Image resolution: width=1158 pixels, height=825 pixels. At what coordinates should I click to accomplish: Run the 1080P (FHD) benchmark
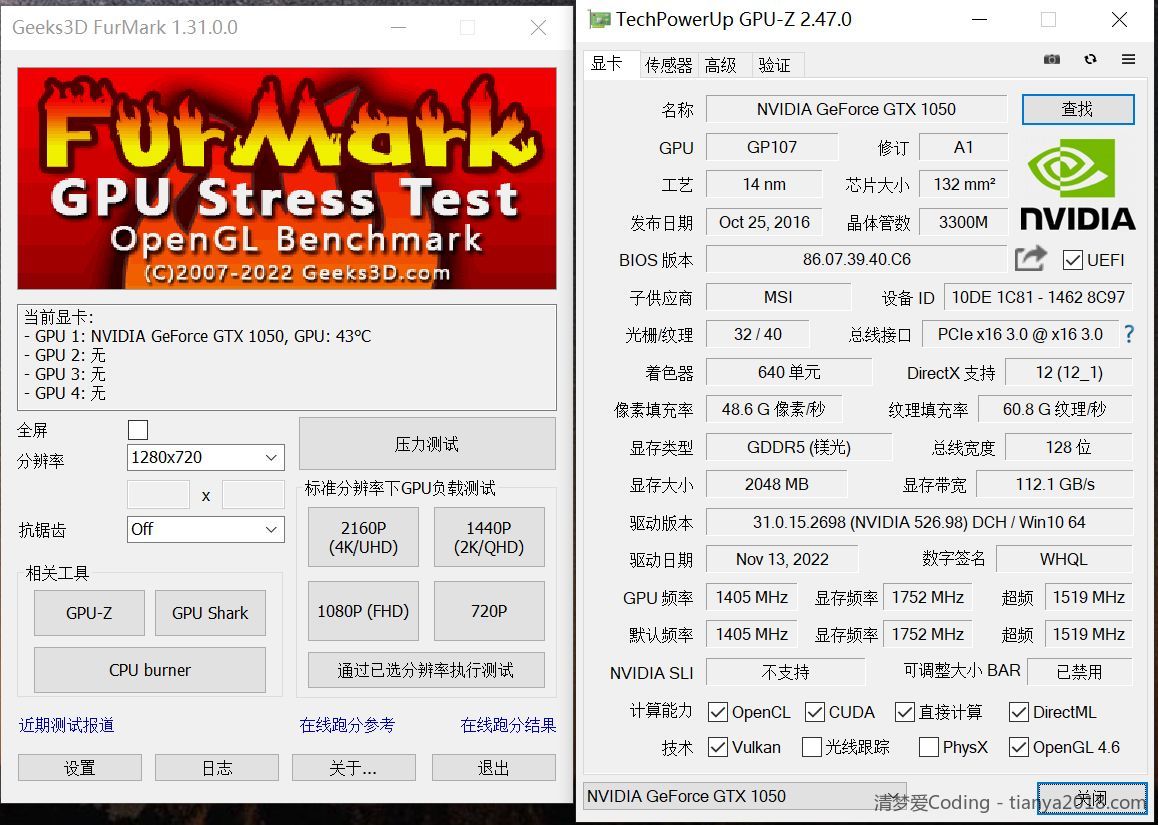[x=363, y=611]
